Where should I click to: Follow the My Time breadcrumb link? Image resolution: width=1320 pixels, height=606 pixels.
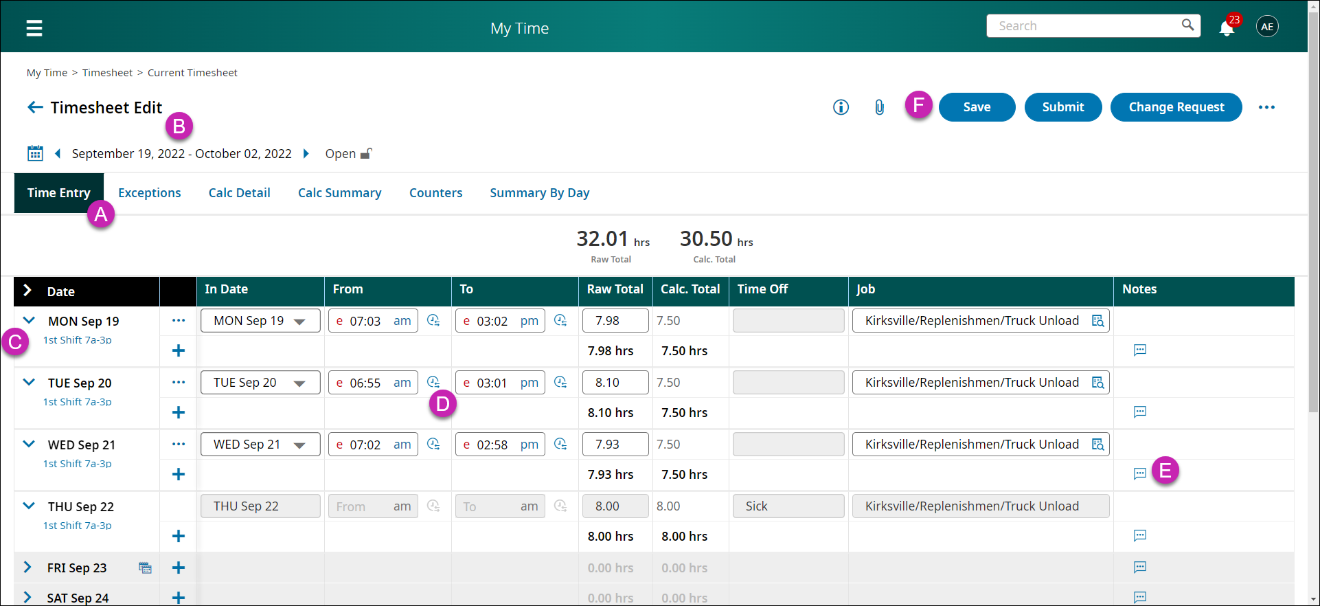[47, 73]
